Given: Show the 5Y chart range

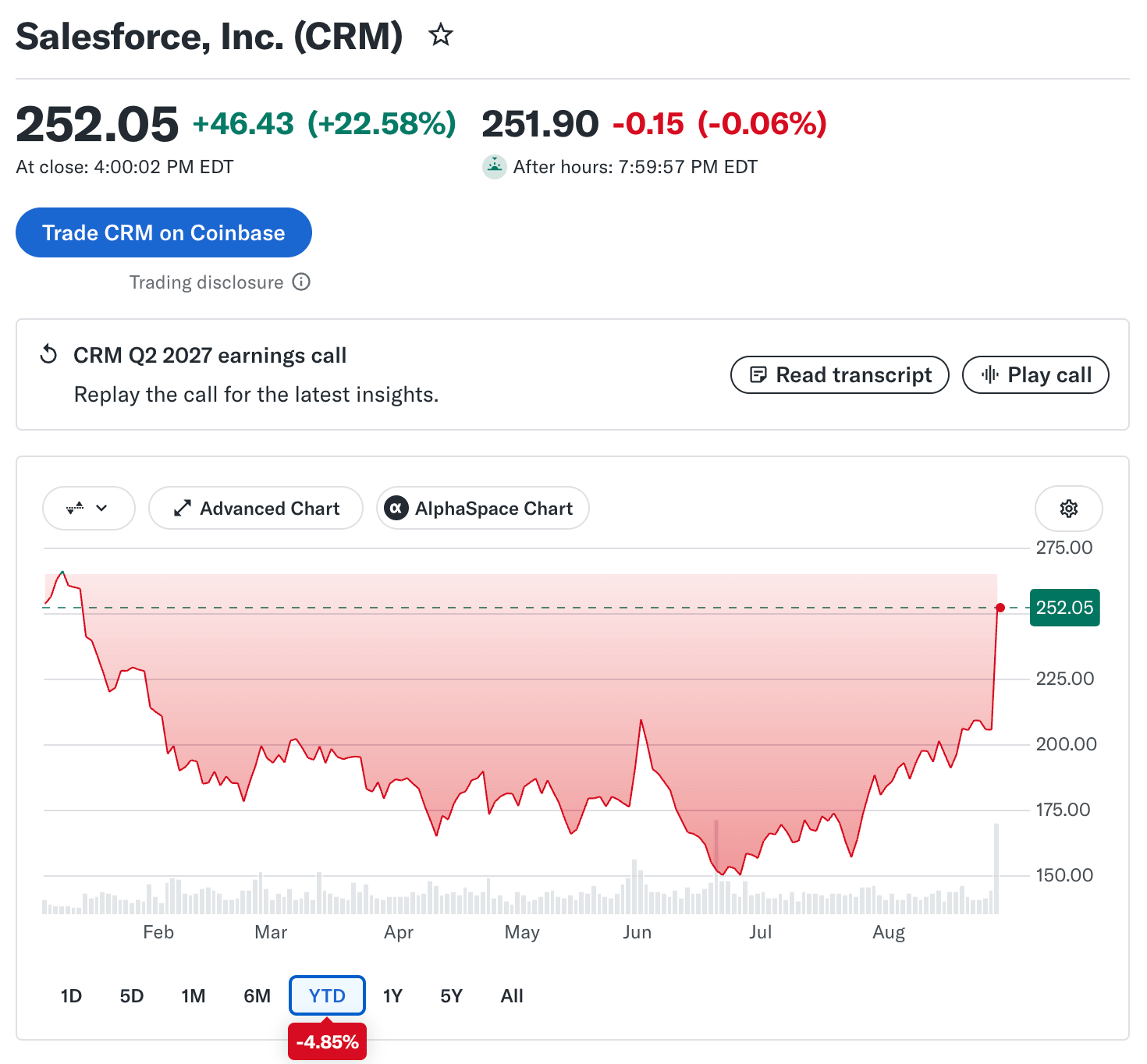Looking at the screenshot, I should point(451,996).
